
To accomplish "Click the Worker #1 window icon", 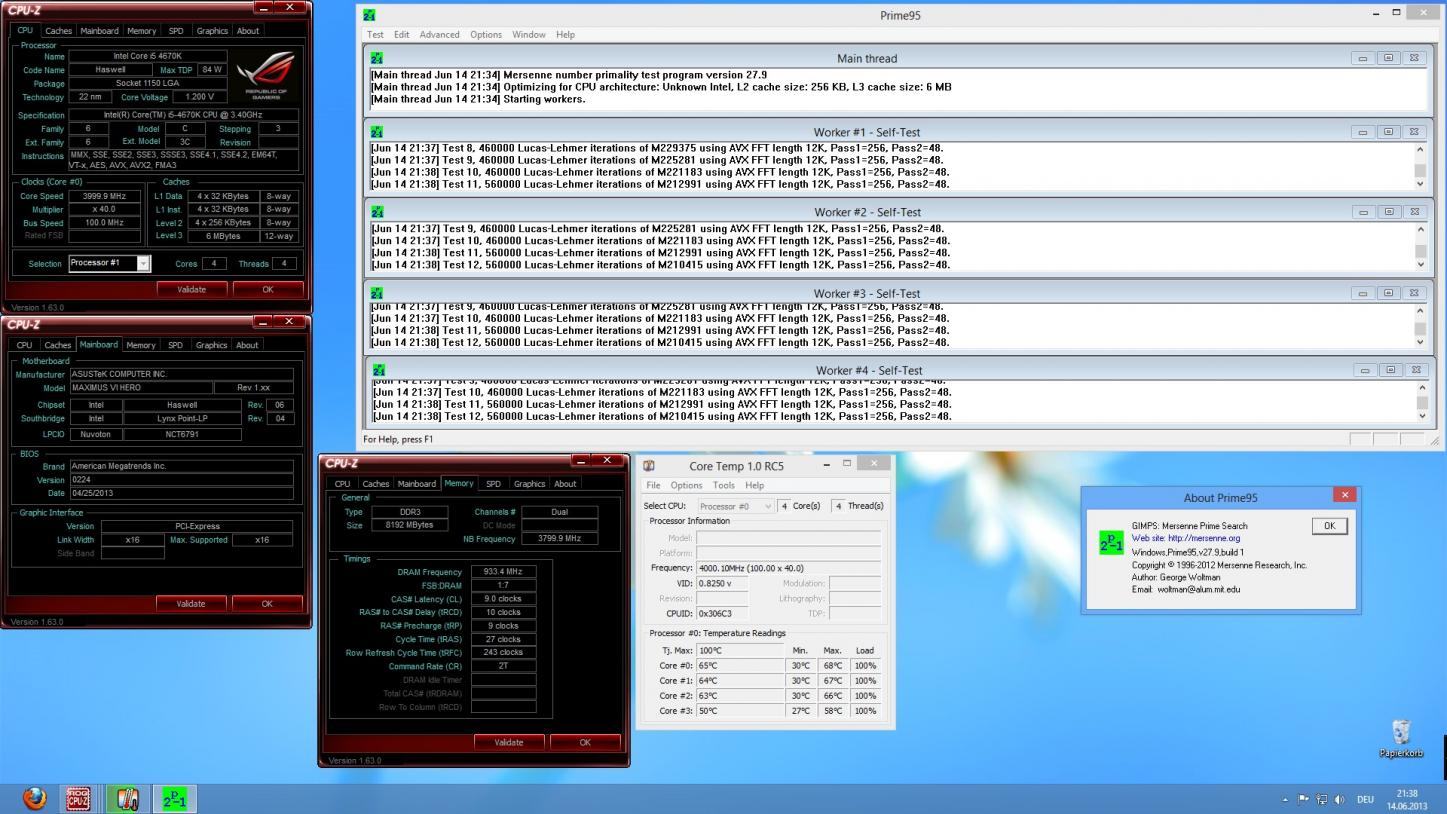I will pyautogui.click(x=376, y=132).
